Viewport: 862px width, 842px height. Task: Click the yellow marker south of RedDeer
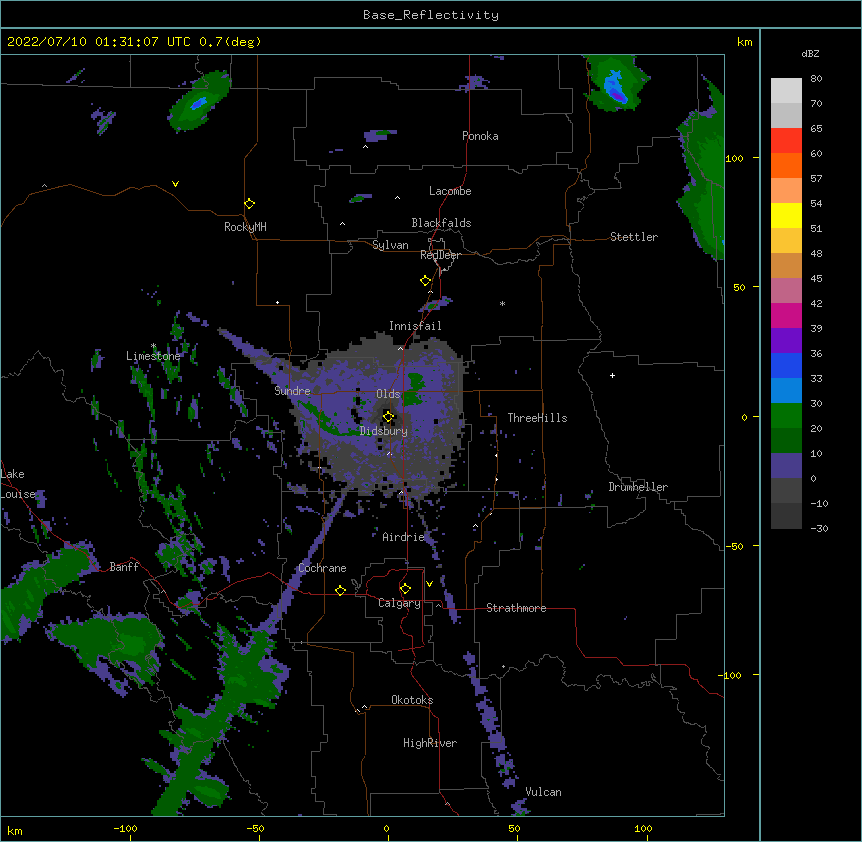click(x=425, y=281)
